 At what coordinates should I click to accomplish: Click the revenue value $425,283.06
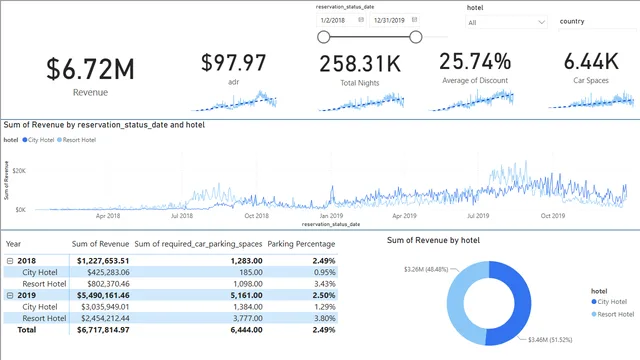click(x=108, y=272)
